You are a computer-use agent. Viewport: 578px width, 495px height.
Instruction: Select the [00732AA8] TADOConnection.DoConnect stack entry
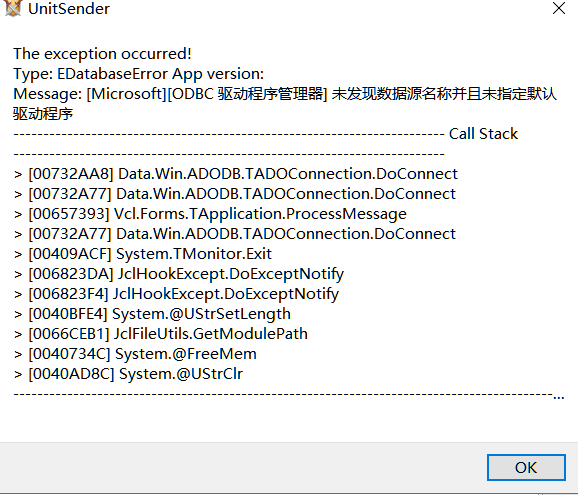pyautogui.click(x=236, y=174)
